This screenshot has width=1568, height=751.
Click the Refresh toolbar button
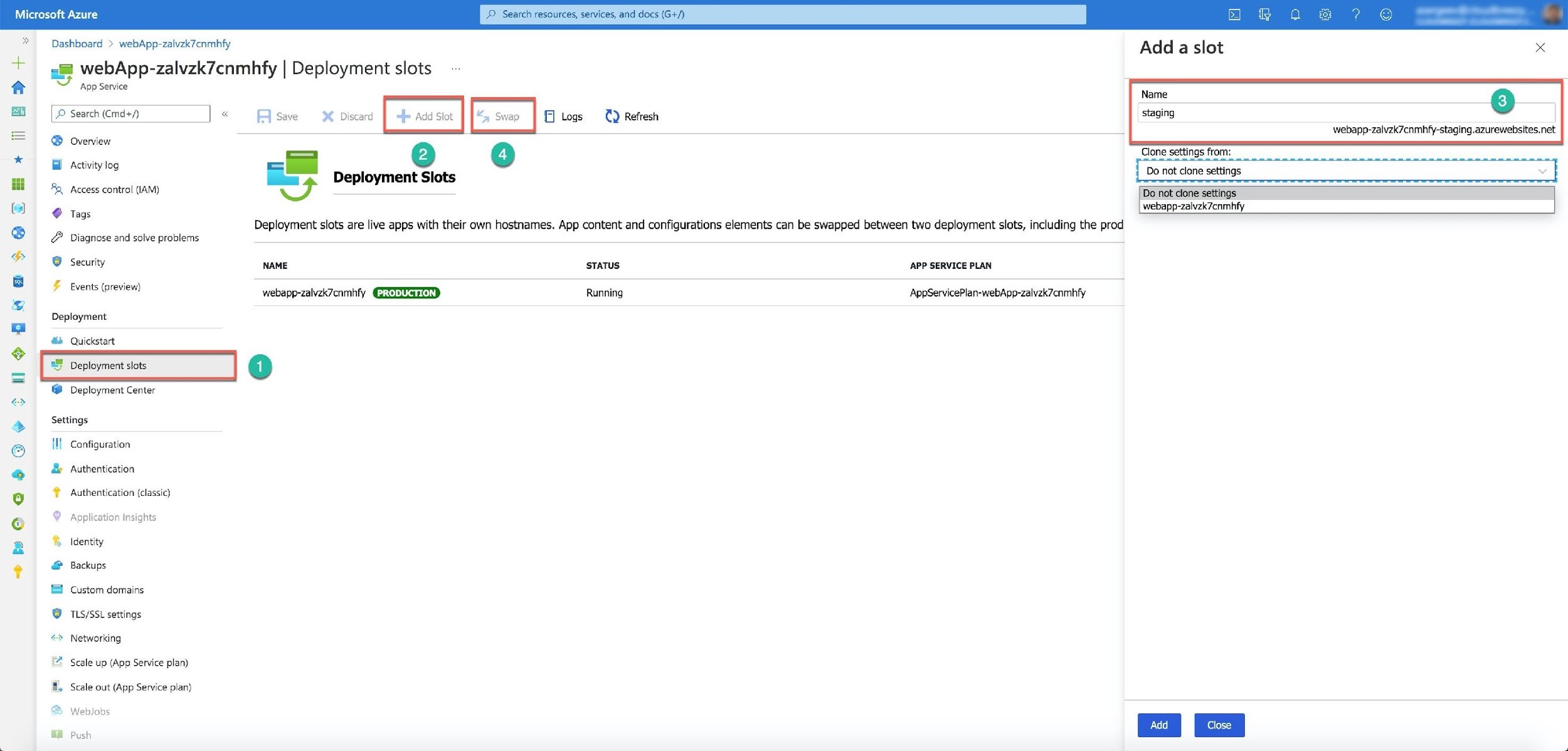point(632,116)
